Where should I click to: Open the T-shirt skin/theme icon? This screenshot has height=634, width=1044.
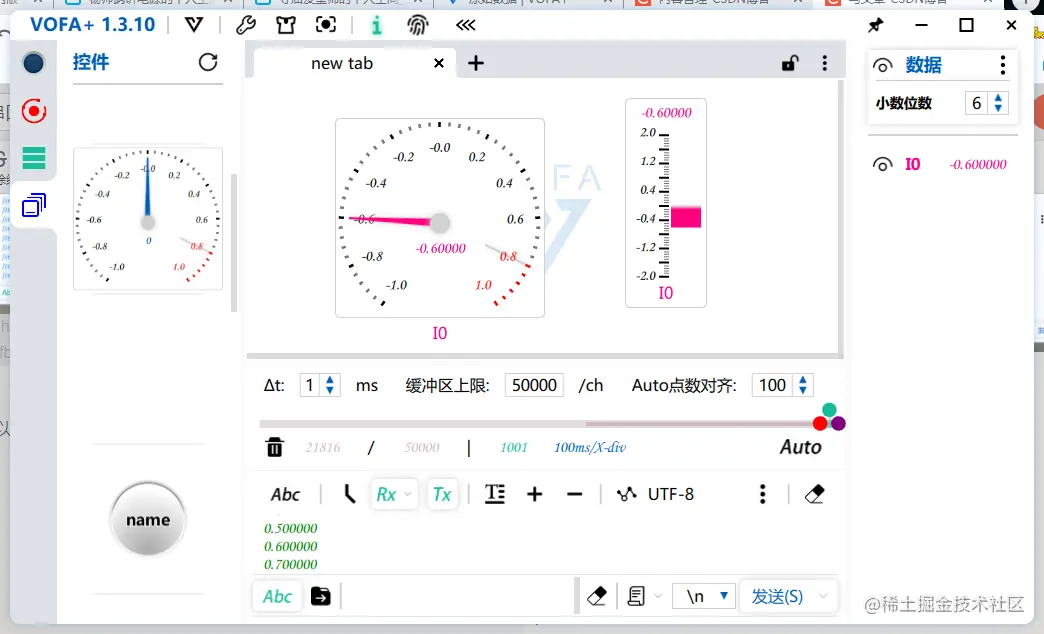pyautogui.click(x=286, y=25)
